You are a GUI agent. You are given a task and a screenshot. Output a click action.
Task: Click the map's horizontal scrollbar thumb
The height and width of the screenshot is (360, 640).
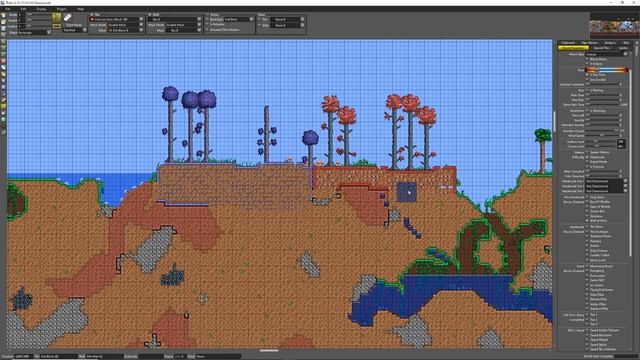coord(269,350)
